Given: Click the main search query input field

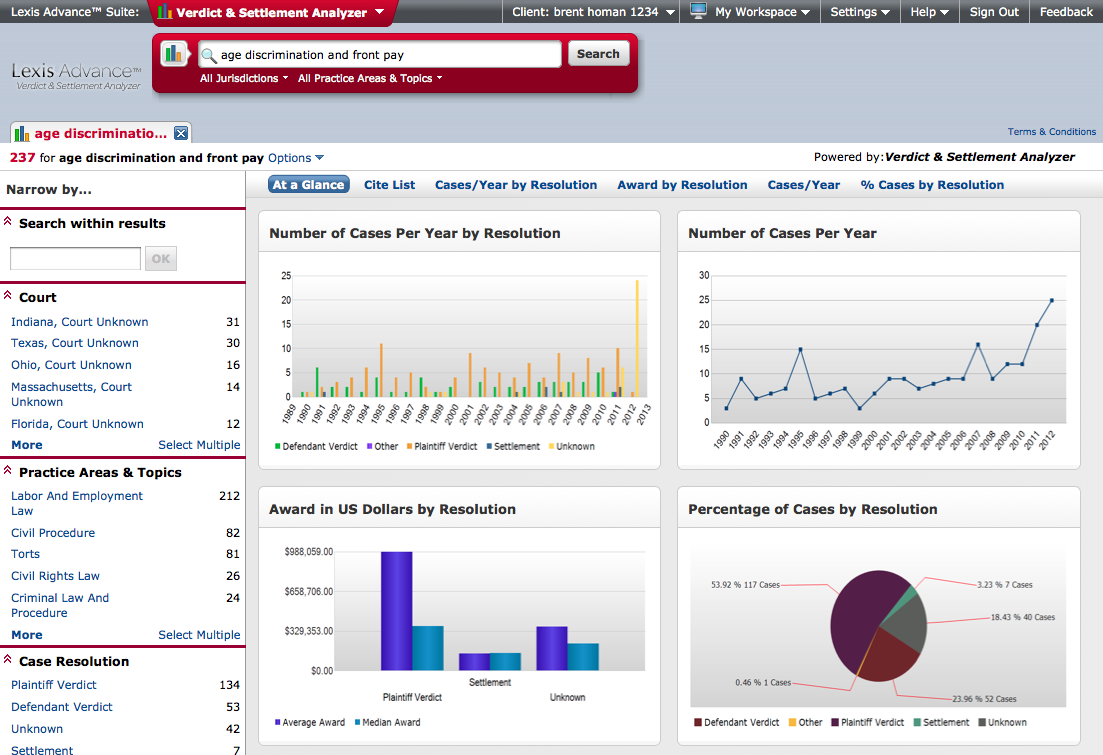Looking at the screenshot, I should point(380,54).
